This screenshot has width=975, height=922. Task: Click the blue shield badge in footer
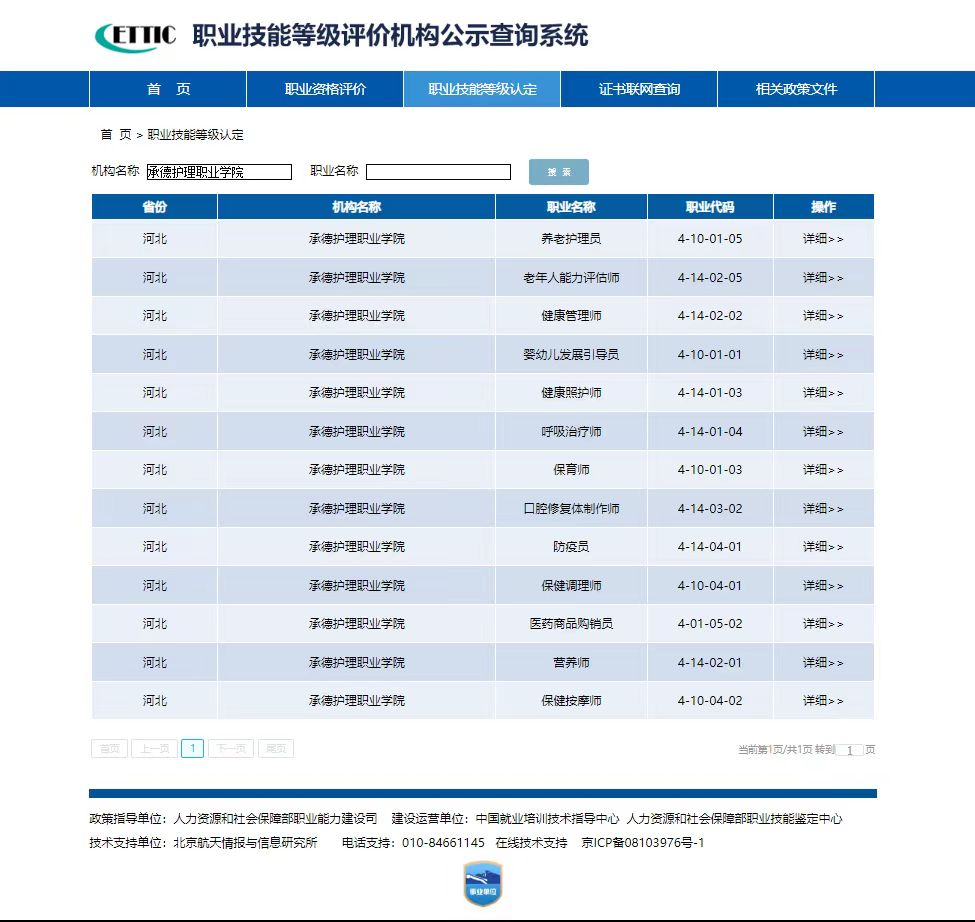(x=482, y=885)
